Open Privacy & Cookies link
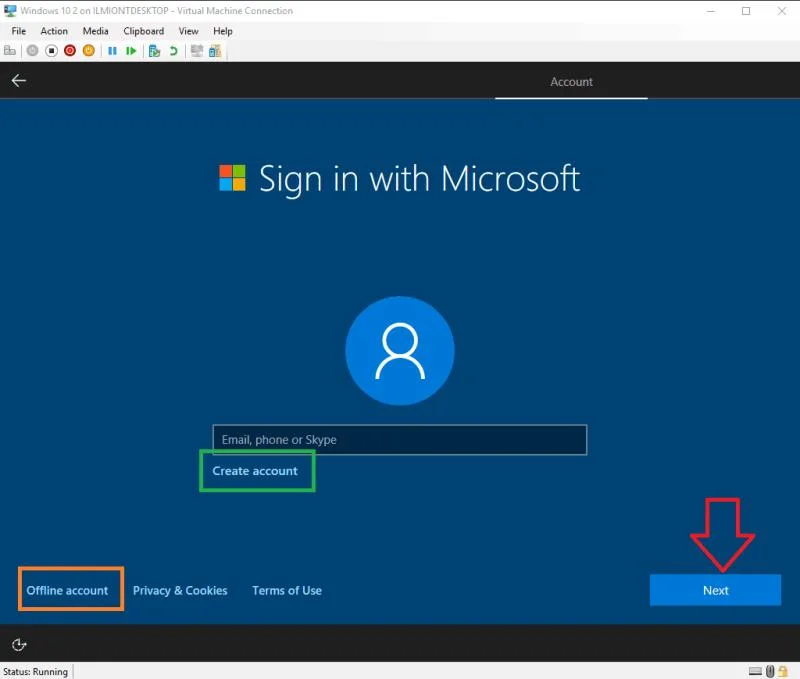The height and width of the screenshot is (679, 800). pos(180,590)
